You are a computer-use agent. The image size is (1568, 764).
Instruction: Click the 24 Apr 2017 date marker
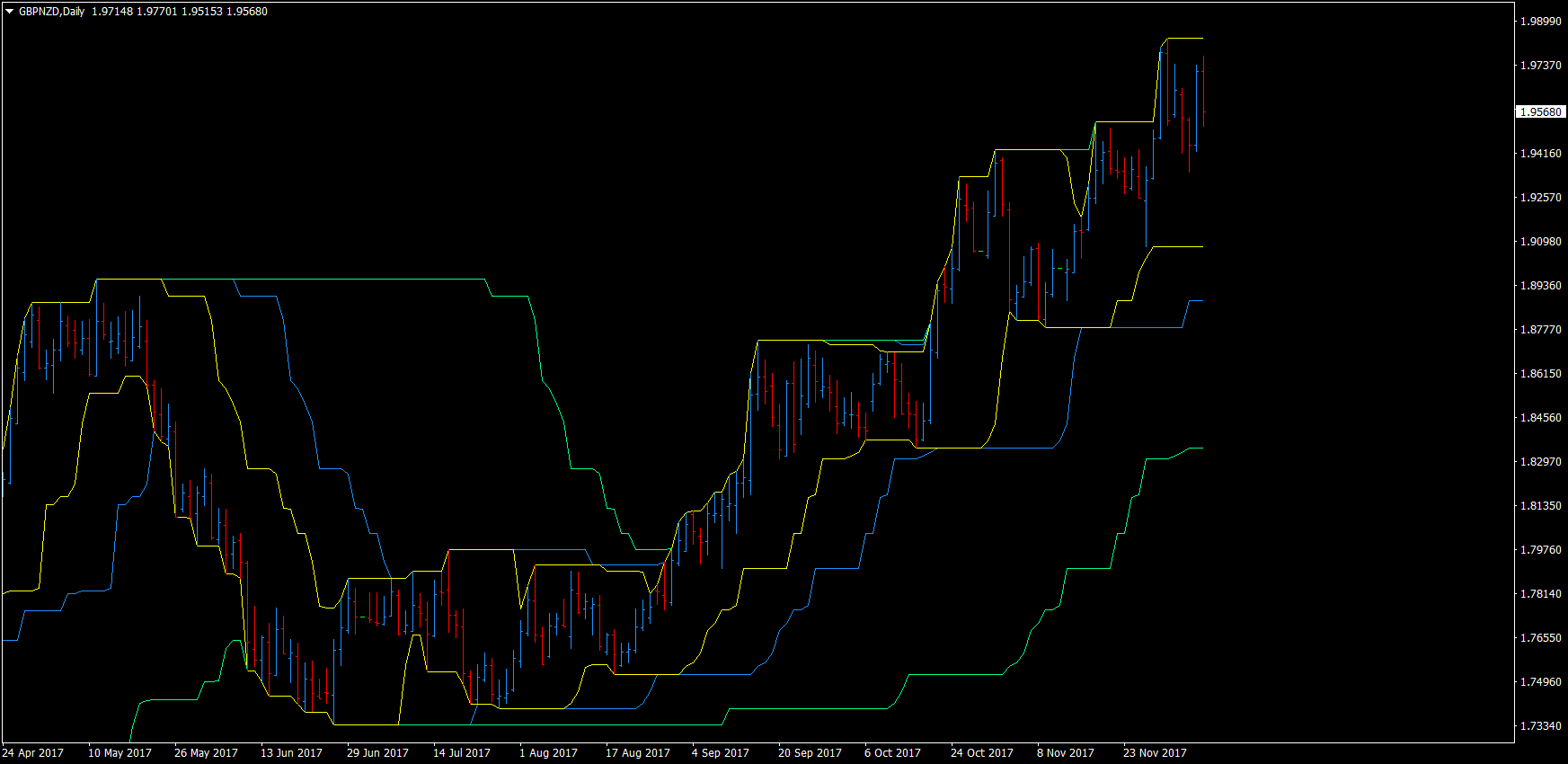click(33, 753)
